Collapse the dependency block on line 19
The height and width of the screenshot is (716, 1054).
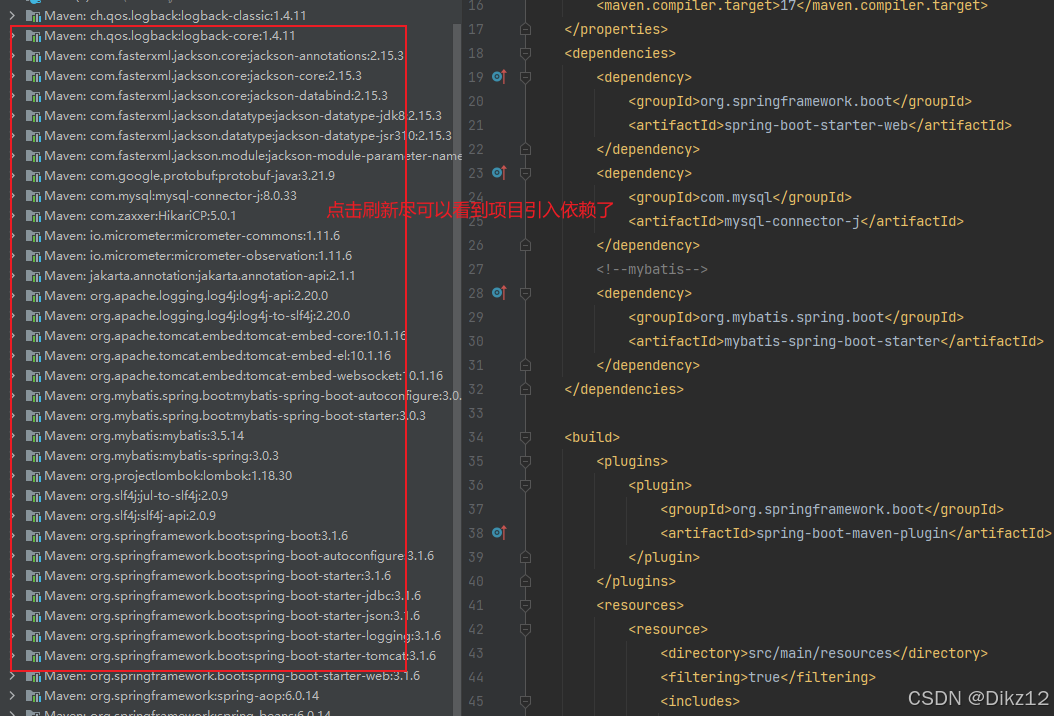(526, 77)
